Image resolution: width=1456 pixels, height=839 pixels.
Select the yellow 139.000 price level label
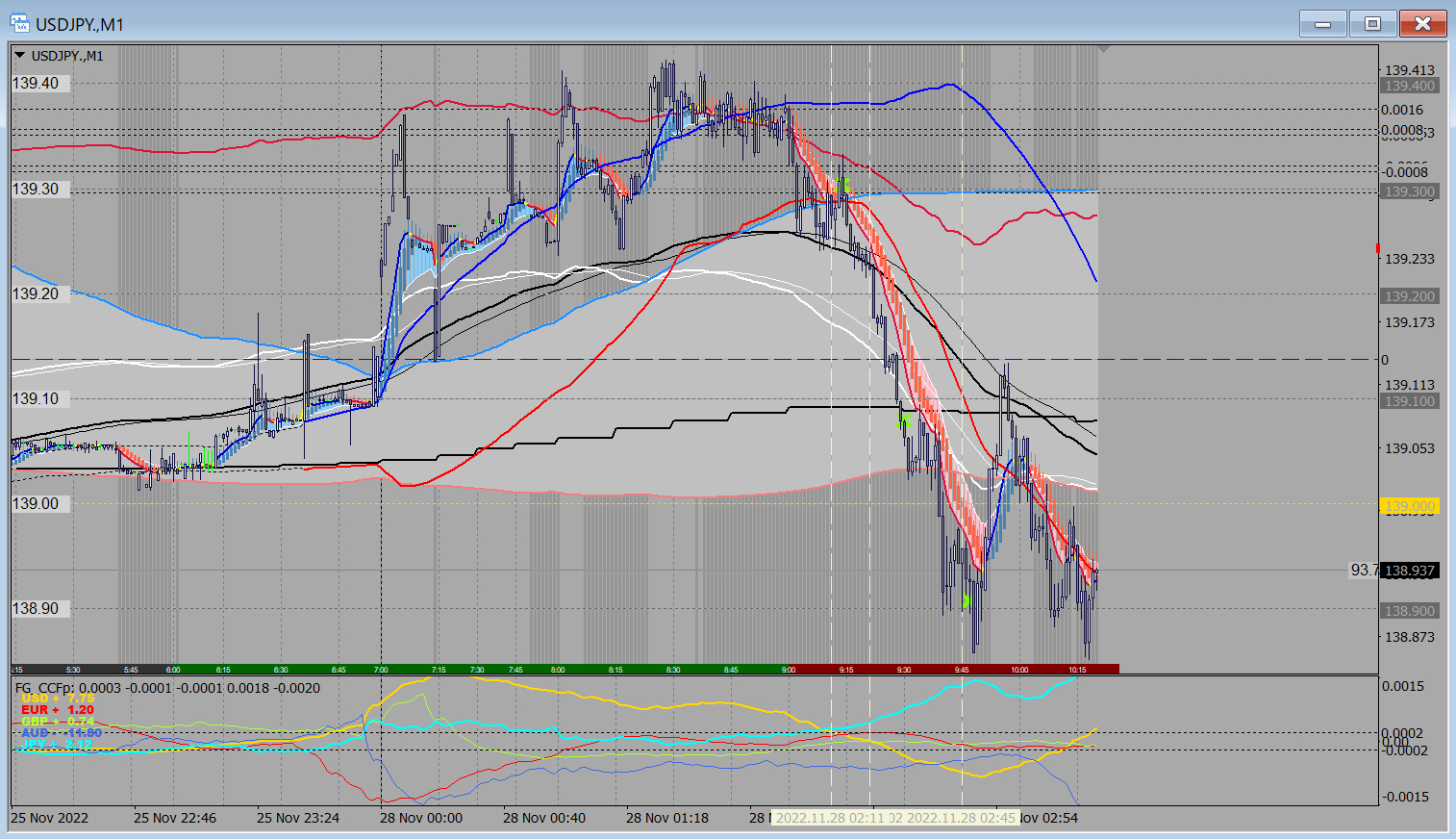(x=1409, y=506)
